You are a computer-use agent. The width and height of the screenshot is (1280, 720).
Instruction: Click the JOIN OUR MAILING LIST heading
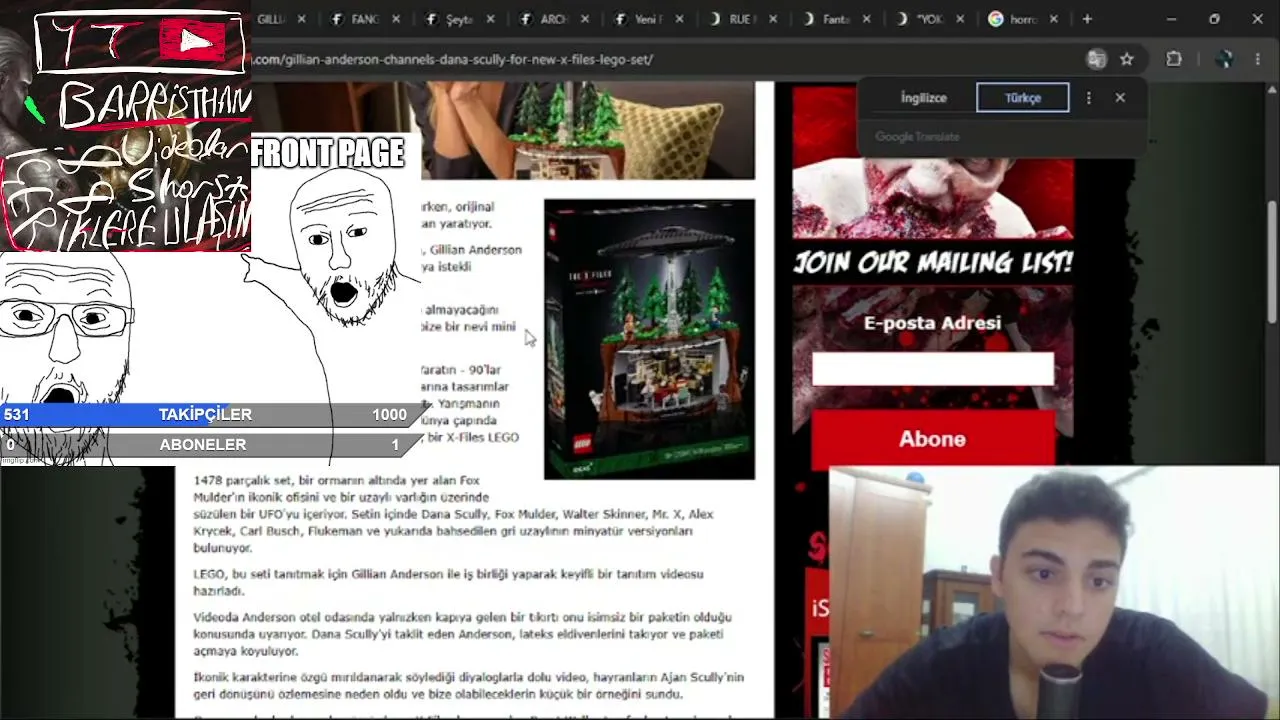tap(933, 263)
